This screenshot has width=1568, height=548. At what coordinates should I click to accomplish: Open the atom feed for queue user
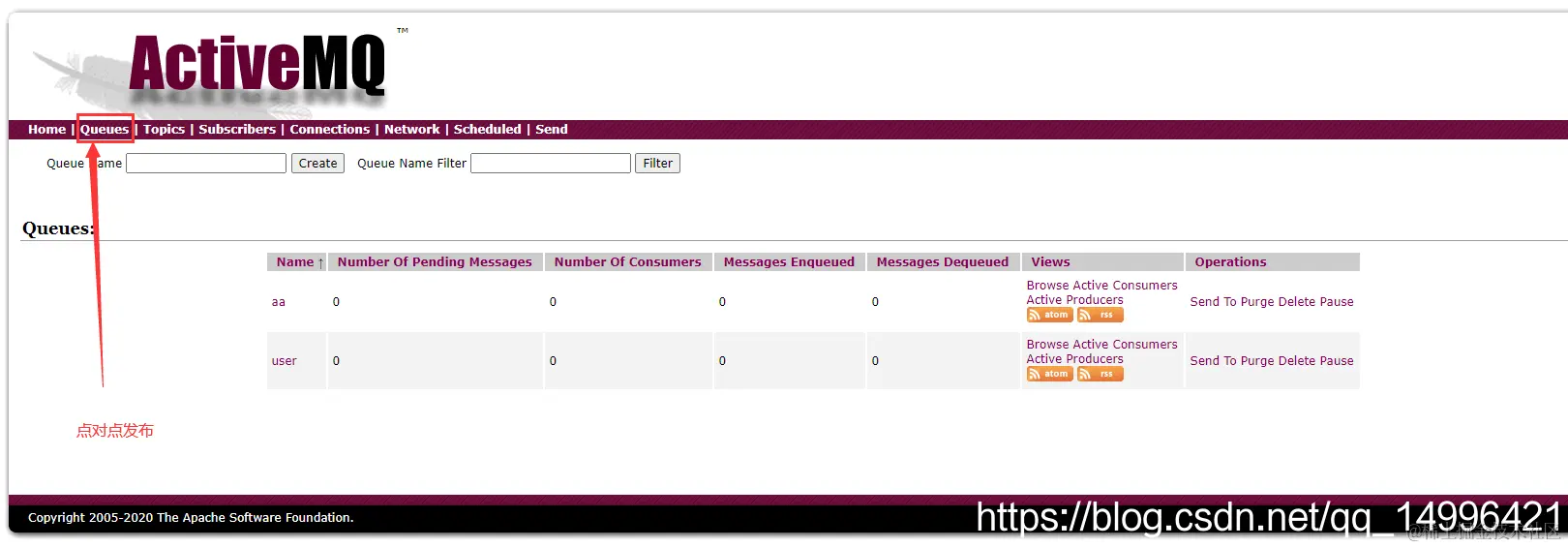click(x=1050, y=374)
